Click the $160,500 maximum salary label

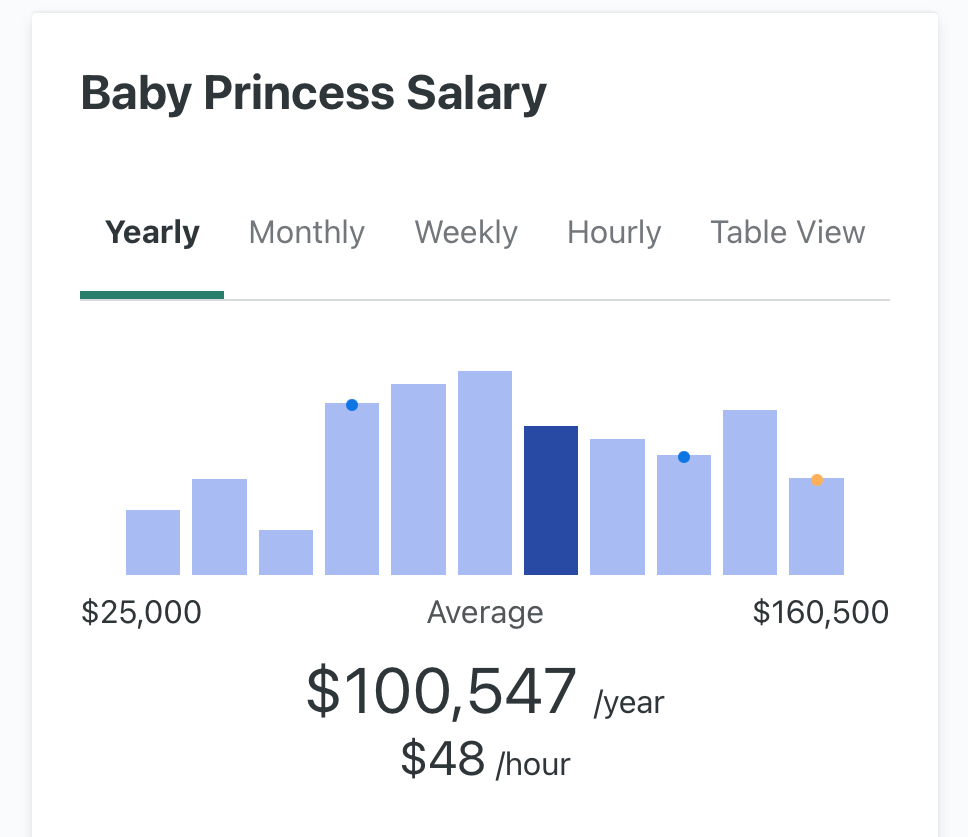(820, 612)
